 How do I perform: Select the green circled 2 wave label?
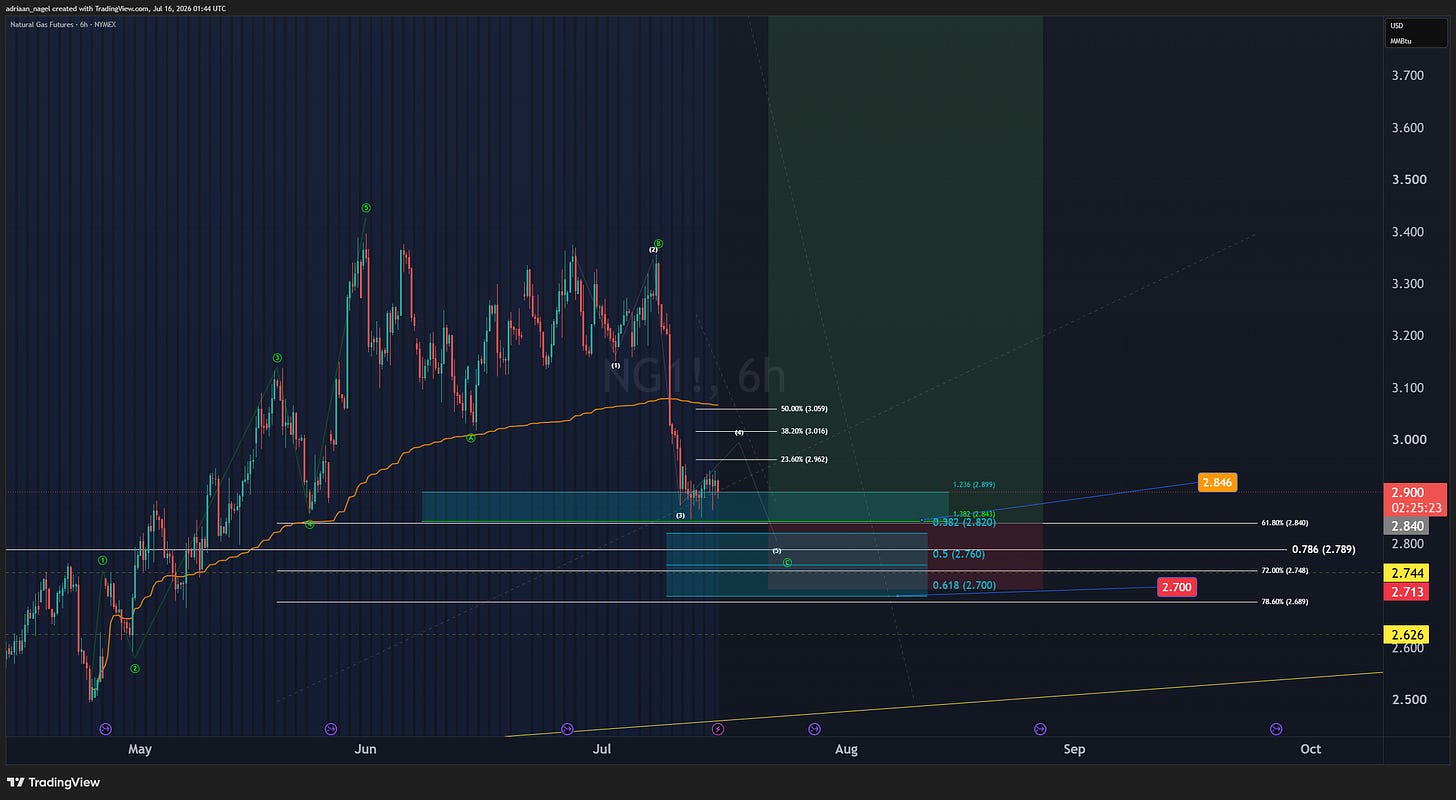[x=135, y=668]
